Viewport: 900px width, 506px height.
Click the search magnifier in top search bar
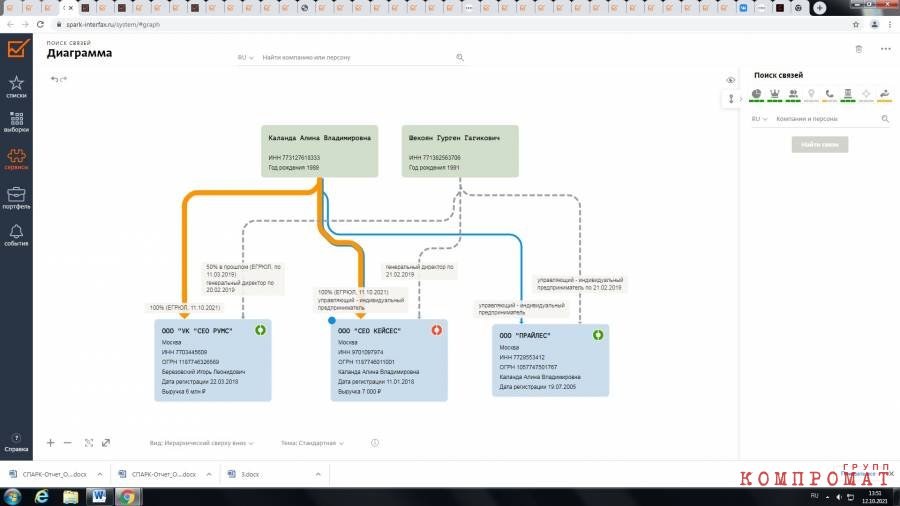(460, 57)
